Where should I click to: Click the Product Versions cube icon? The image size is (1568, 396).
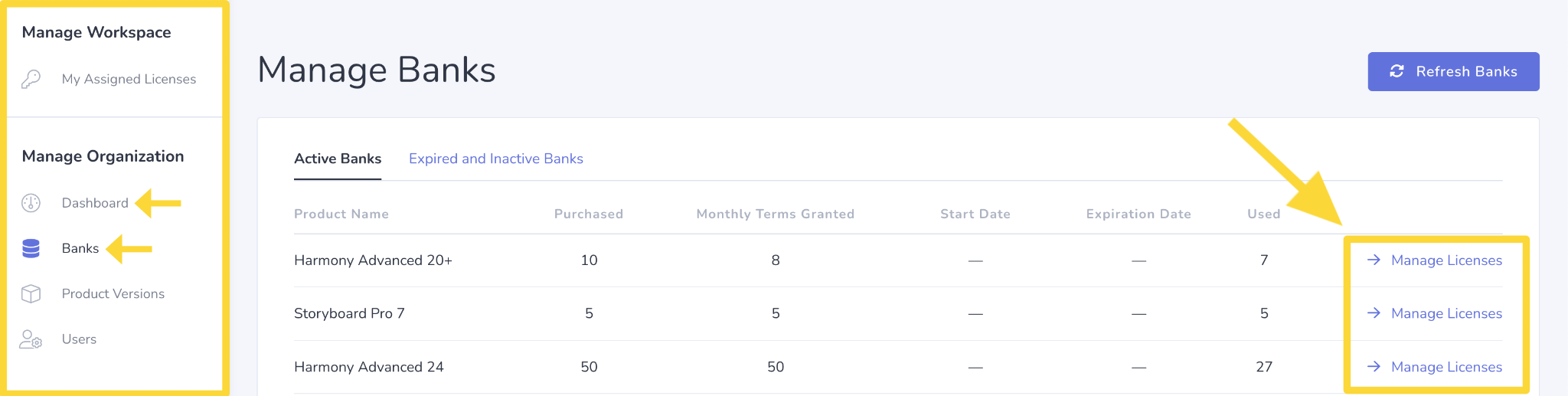pyautogui.click(x=31, y=293)
